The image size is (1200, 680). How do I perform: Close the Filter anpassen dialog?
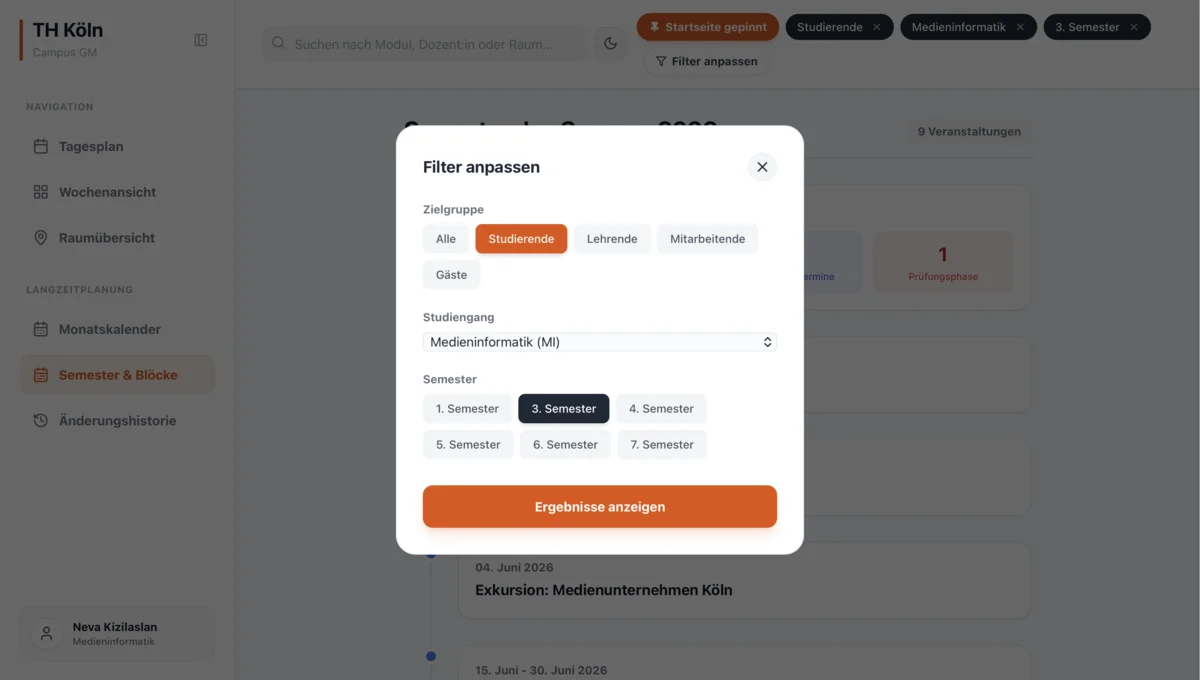coord(762,167)
